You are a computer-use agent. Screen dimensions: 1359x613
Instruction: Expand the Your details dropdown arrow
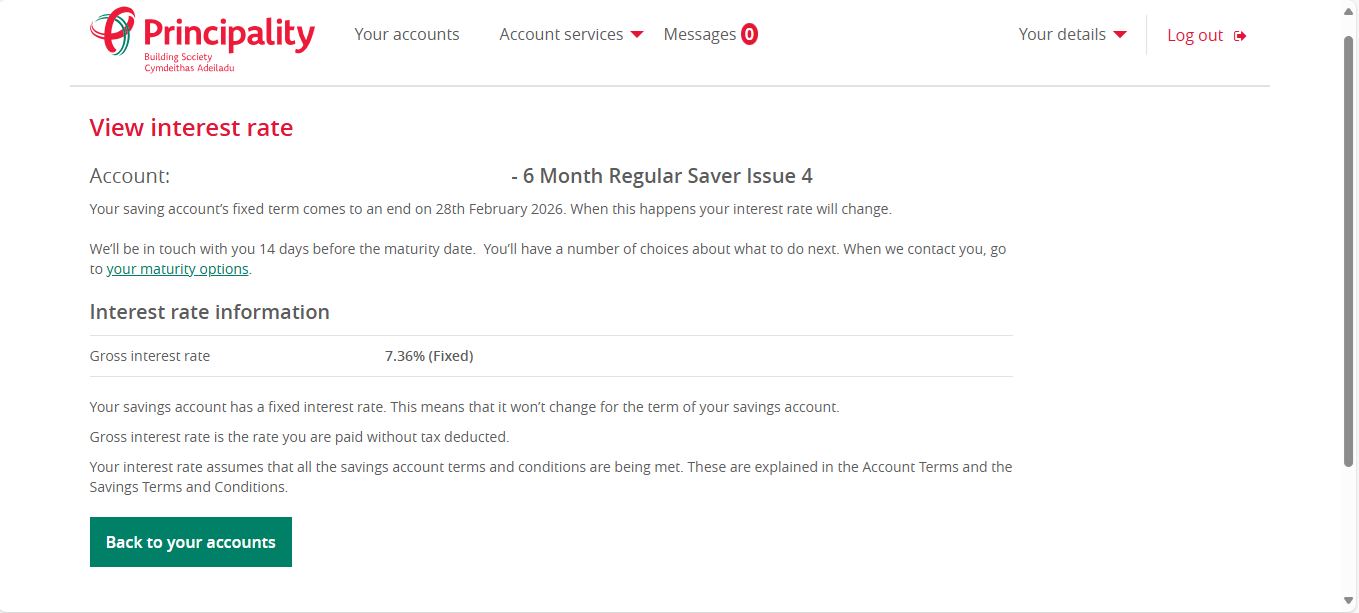[x=1120, y=35]
